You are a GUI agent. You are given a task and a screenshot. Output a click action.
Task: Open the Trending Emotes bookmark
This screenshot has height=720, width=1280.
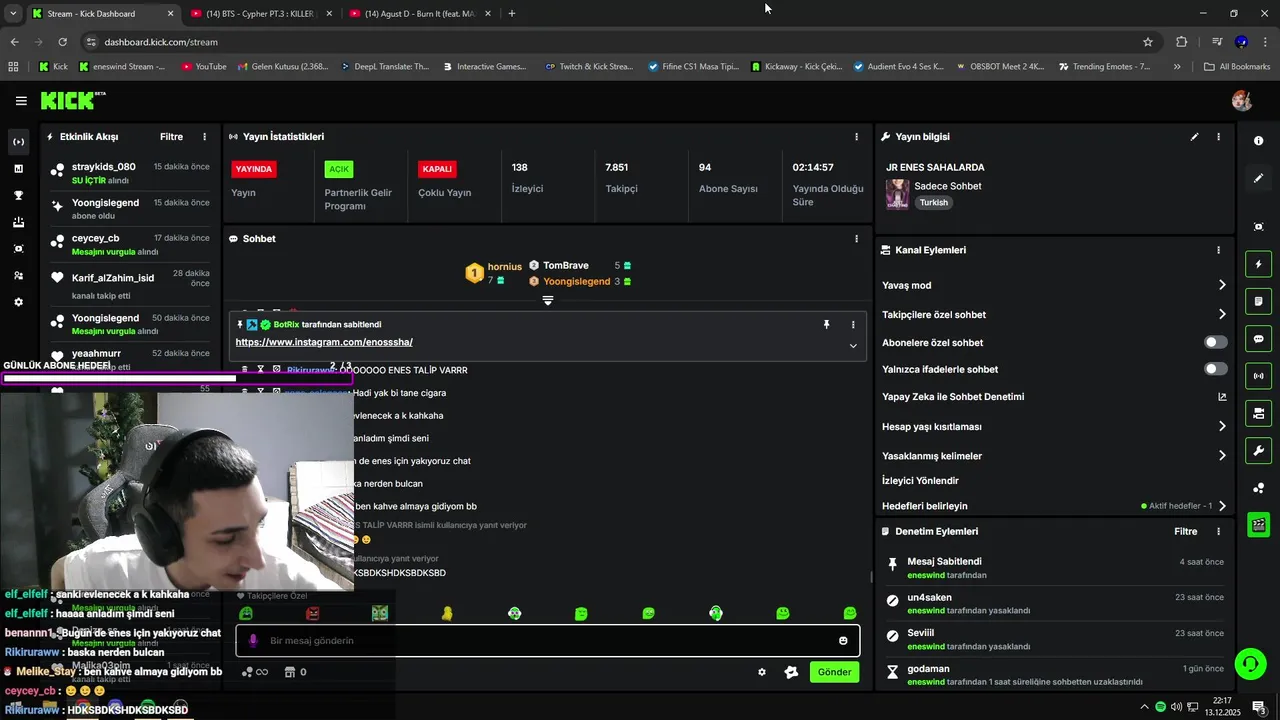(1104, 67)
